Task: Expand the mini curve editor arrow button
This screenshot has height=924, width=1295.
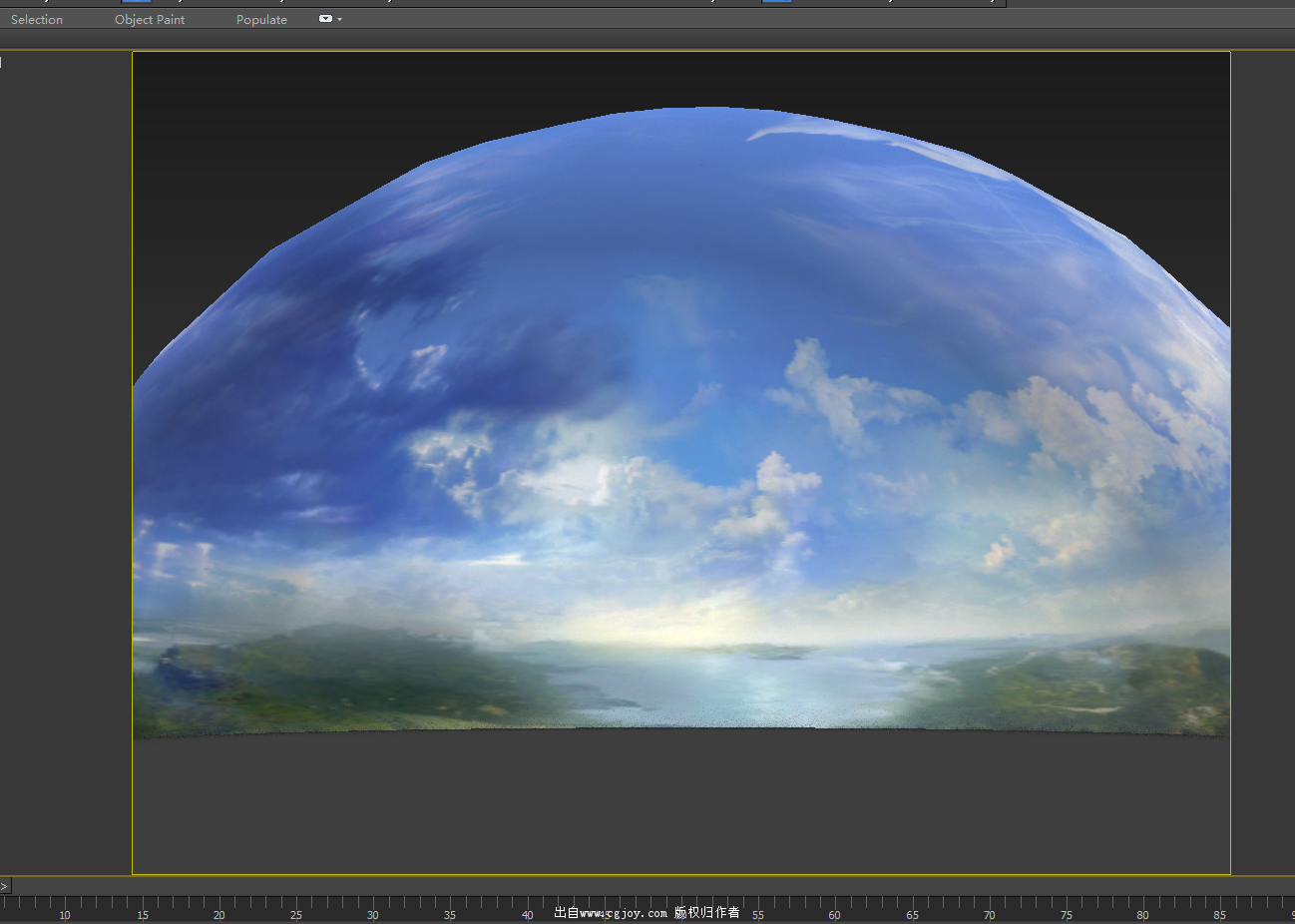Action: (5, 886)
